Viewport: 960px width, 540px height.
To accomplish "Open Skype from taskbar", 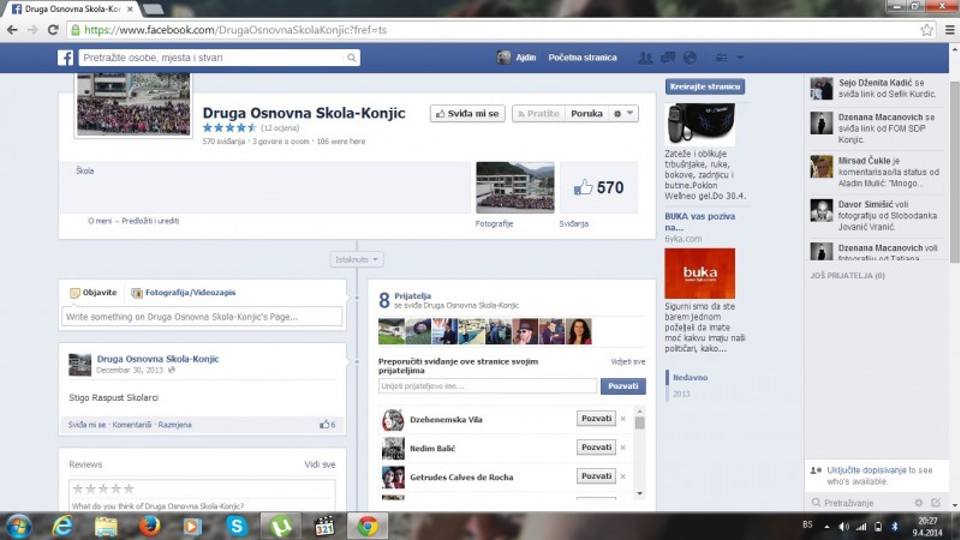I will coord(236,526).
